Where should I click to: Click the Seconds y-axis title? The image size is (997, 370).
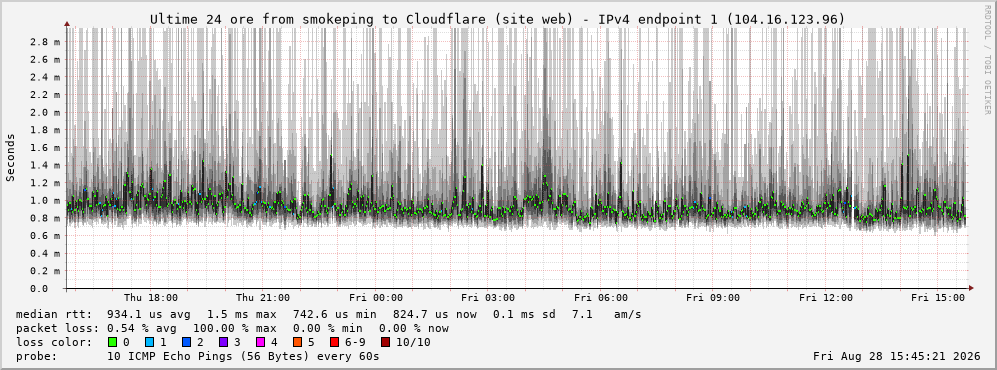click(x=10, y=158)
